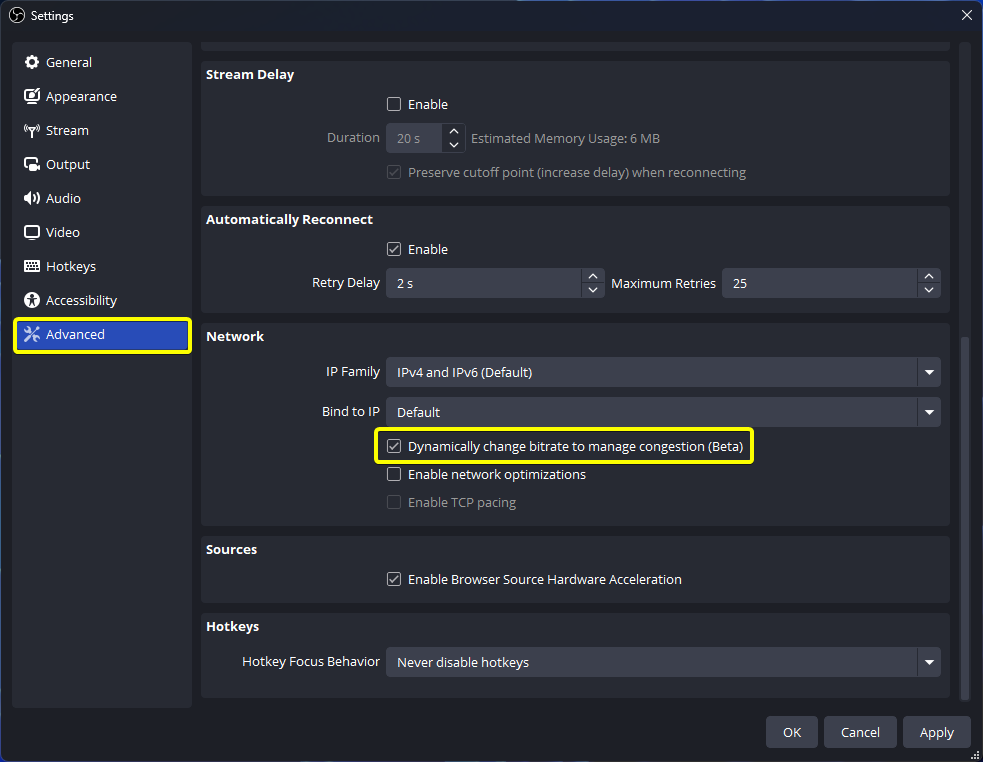Viewport: 983px width, 762px height.
Task: Click the OBS logo in title bar
Action: (17, 15)
